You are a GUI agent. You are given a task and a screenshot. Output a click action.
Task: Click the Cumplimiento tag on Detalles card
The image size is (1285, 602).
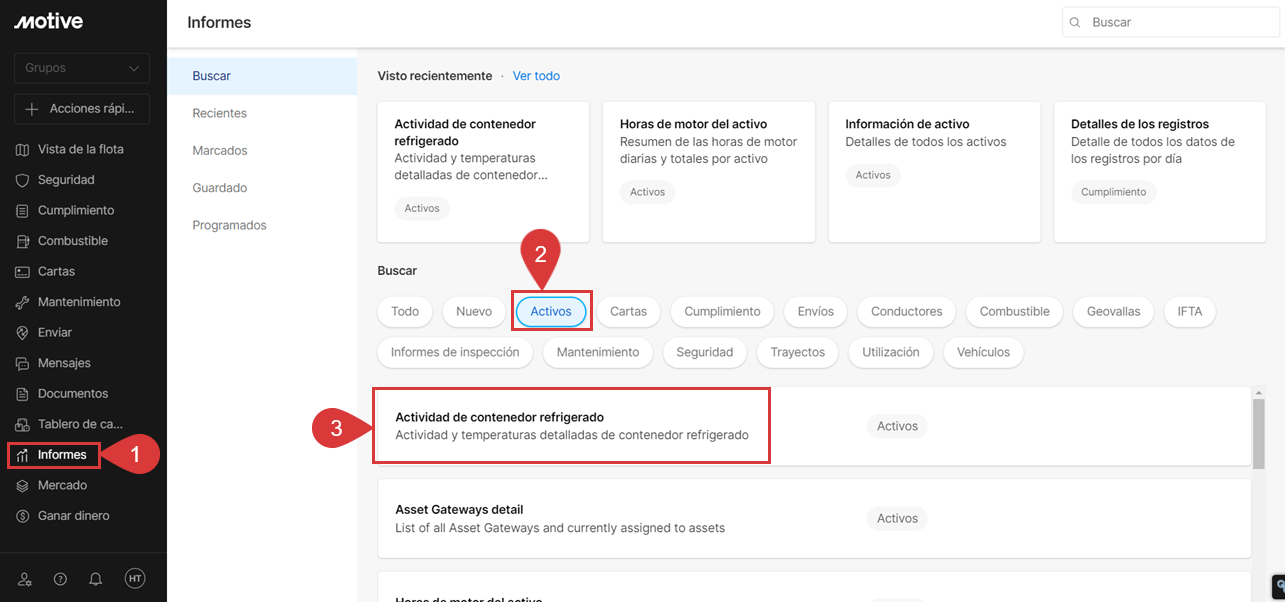(x=1113, y=192)
